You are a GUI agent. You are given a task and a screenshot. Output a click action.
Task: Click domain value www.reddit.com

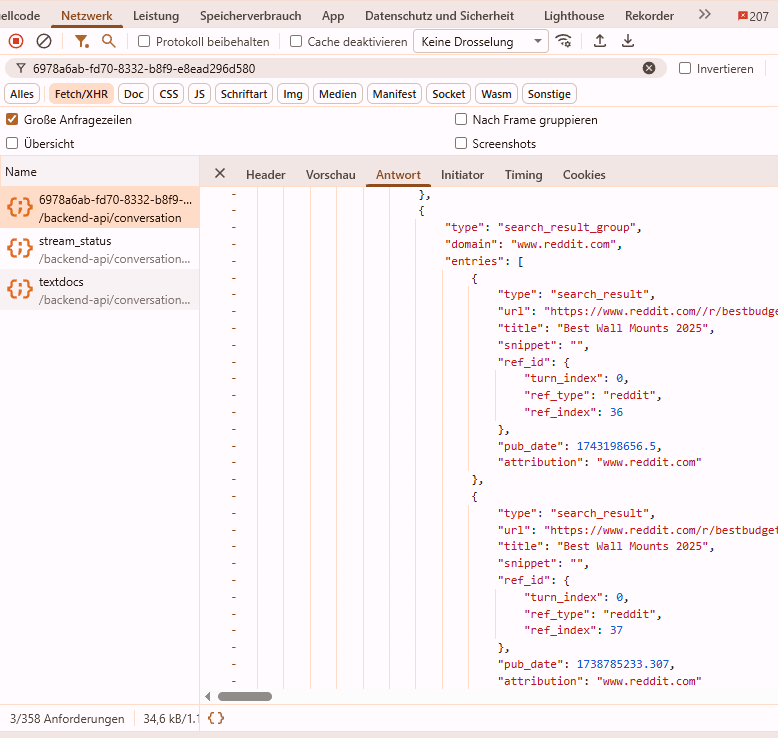pyautogui.click(x=563, y=244)
